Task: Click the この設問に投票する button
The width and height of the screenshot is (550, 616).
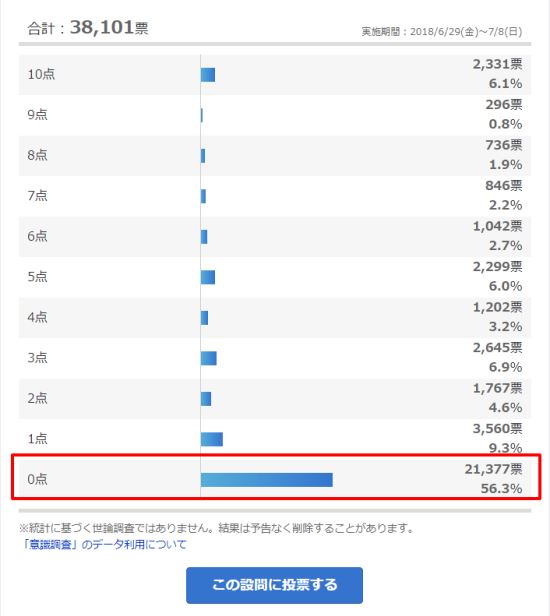Action: (x=274, y=585)
